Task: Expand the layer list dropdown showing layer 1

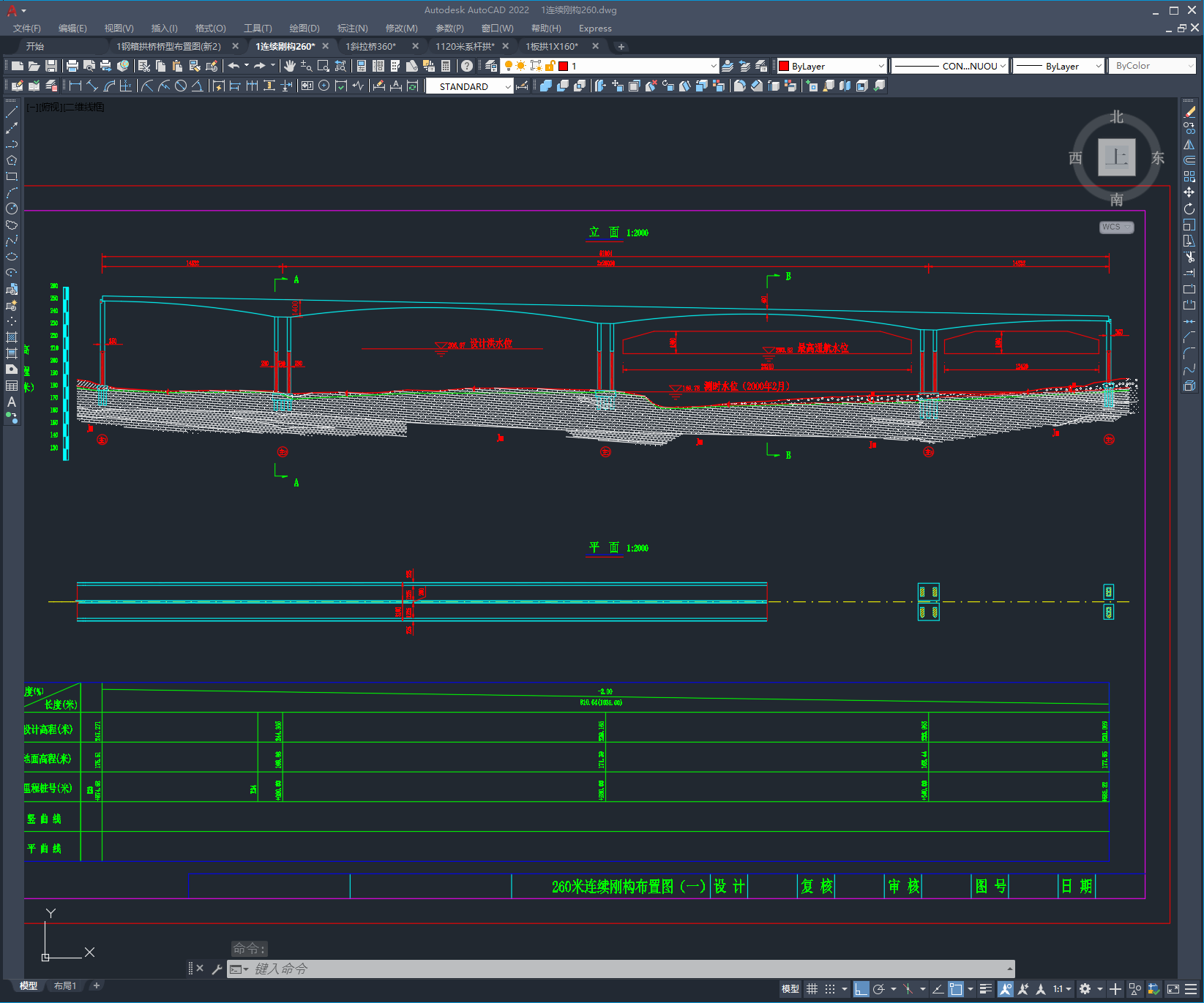Action: [714, 66]
